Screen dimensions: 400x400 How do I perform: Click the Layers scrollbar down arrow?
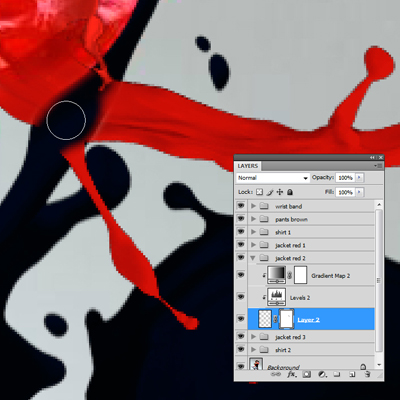coord(379,365)
